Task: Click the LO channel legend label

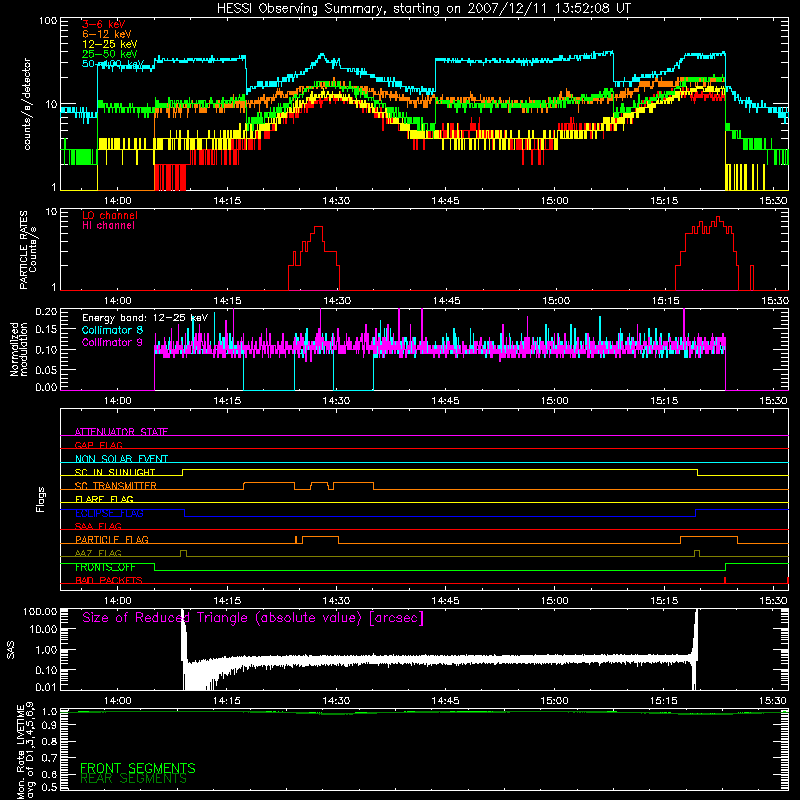Action: [x=110, y=215]
